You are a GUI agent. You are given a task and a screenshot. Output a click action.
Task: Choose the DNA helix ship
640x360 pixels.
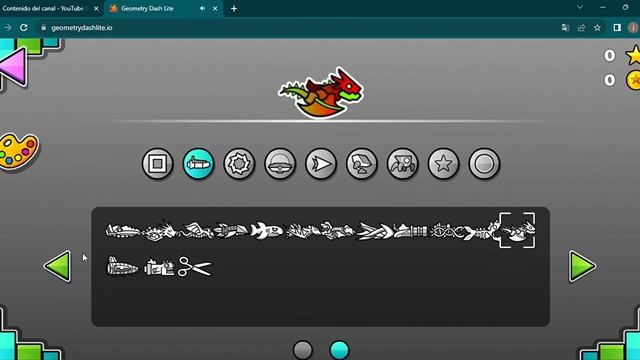pos(446,231)
